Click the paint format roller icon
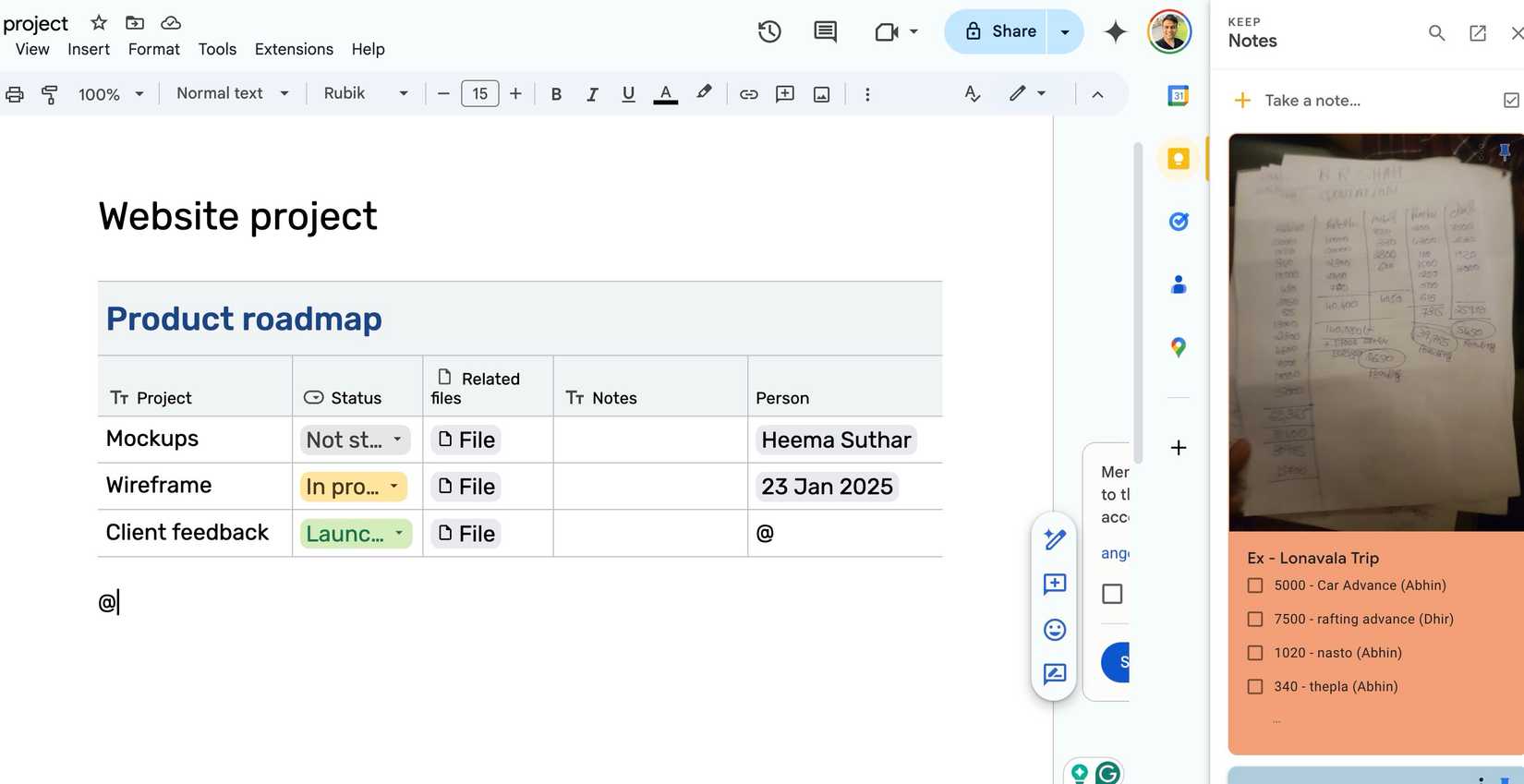Viewport: 1524px width, 784px height. 50,94
